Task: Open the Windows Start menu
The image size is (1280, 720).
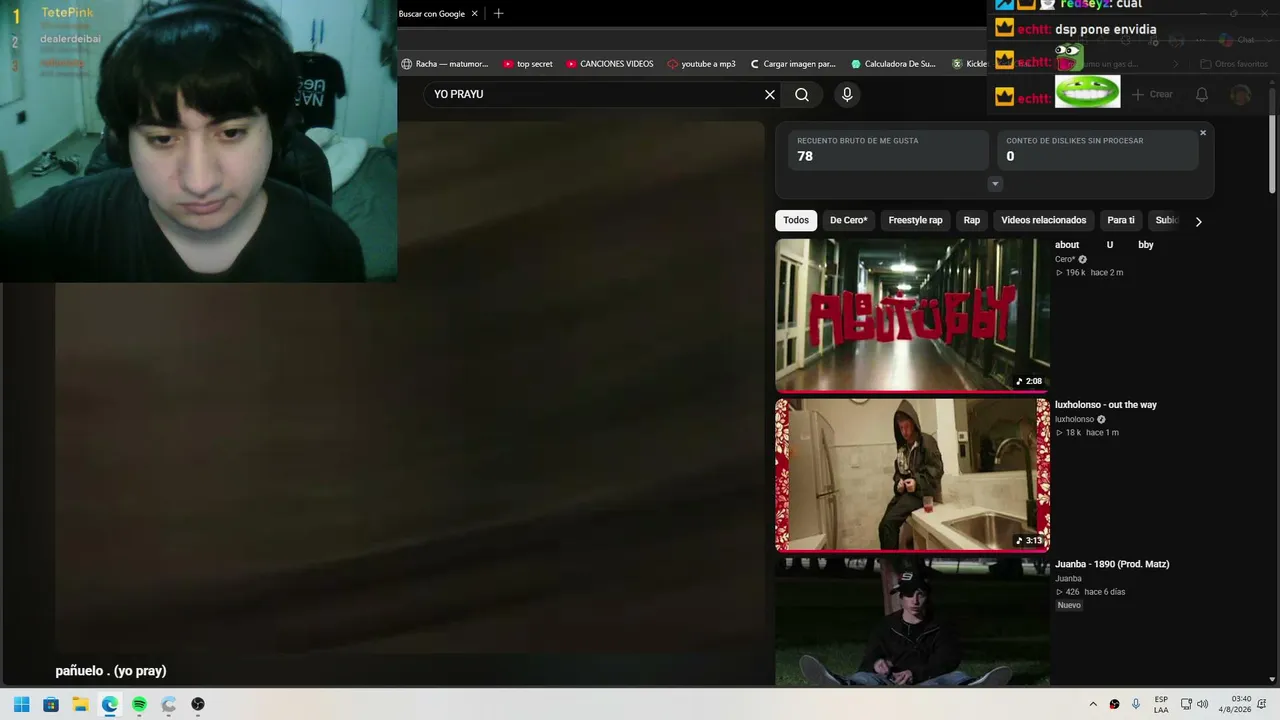Action: (x=21, y=704)
